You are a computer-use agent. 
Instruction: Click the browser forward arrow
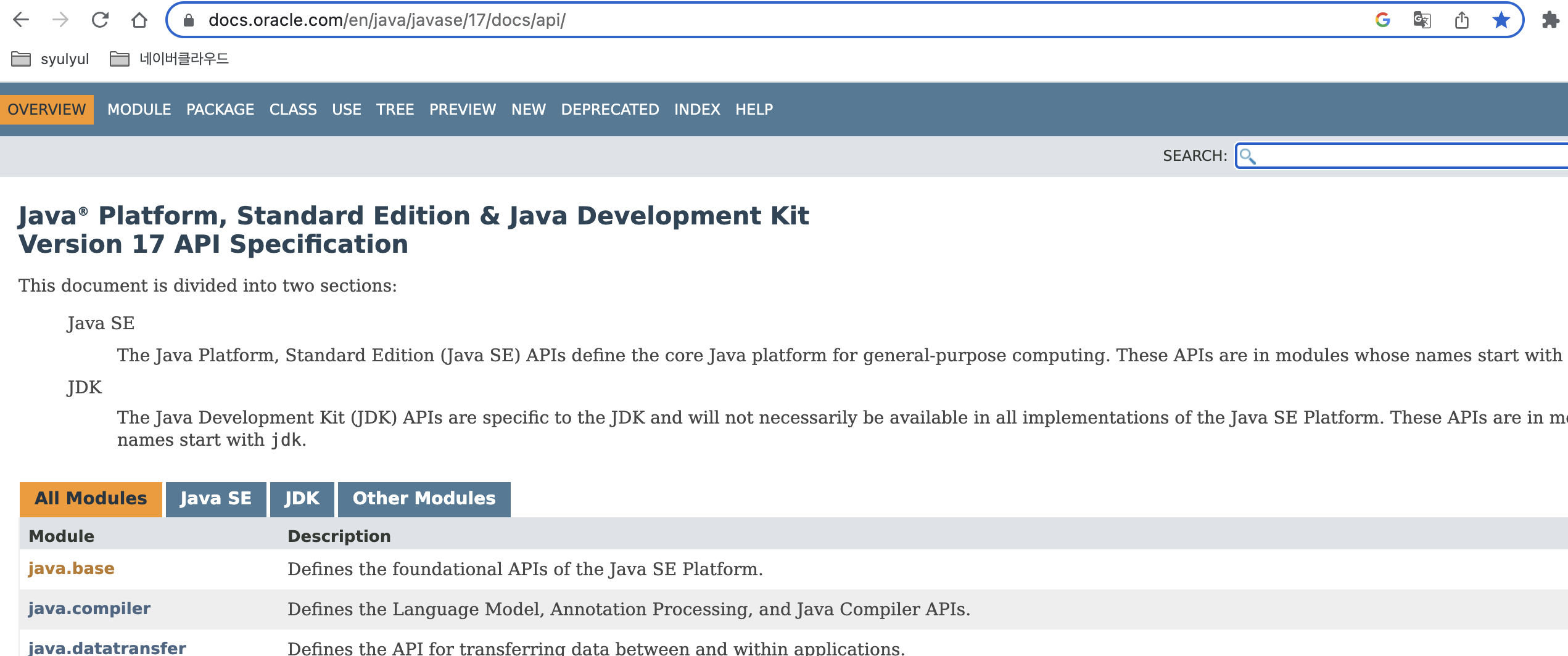[60, 20]
